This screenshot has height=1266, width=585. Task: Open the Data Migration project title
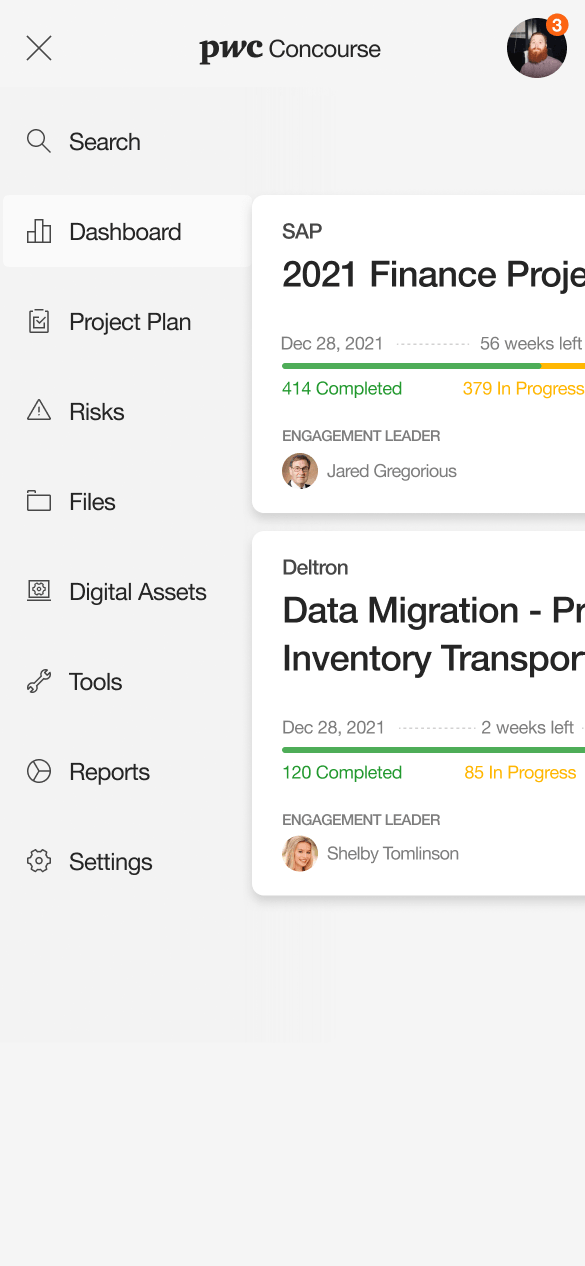433,634
